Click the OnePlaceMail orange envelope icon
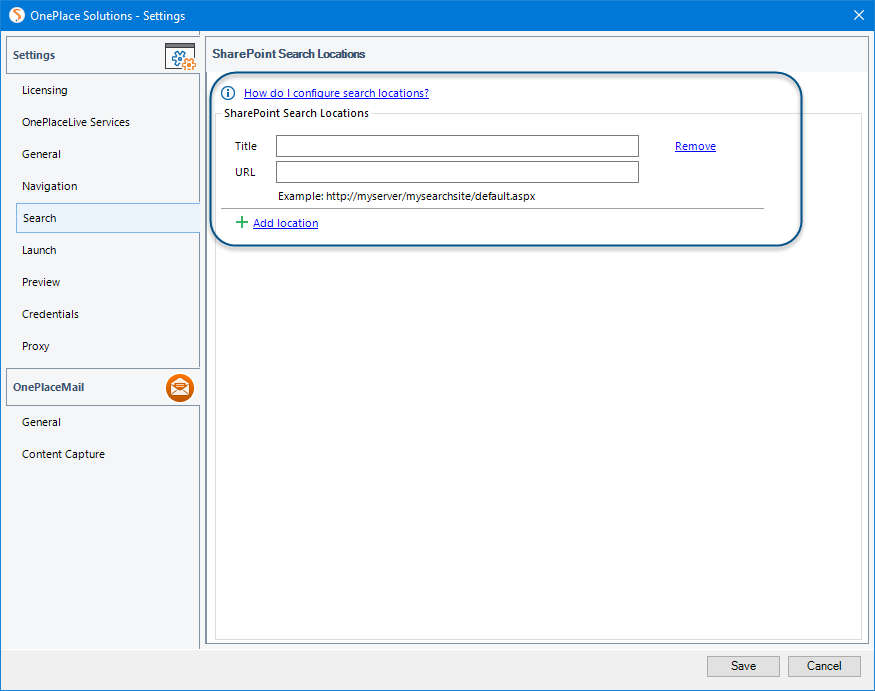The width and height of the screenshot is (875, 691). 180,388
